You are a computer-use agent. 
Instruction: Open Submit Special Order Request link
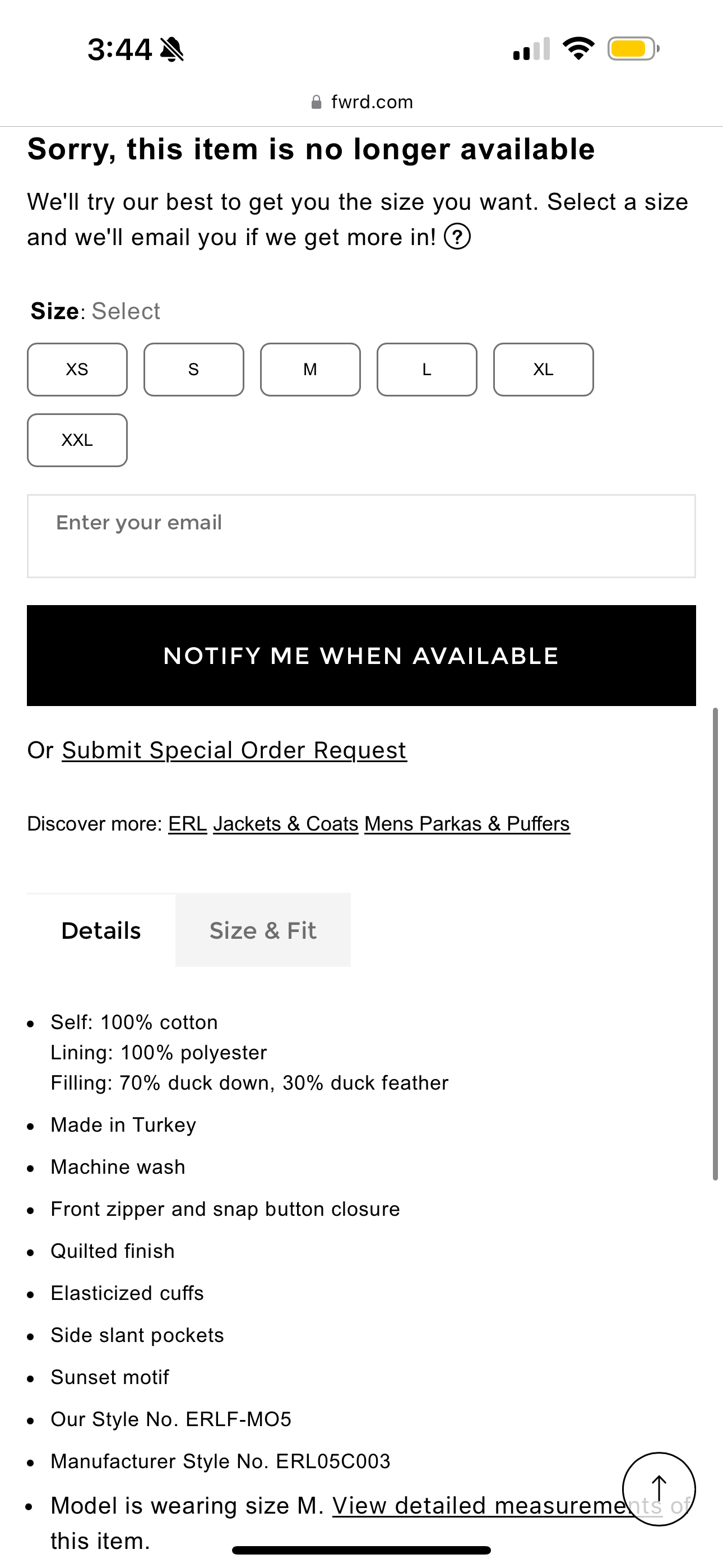(234, 750)
